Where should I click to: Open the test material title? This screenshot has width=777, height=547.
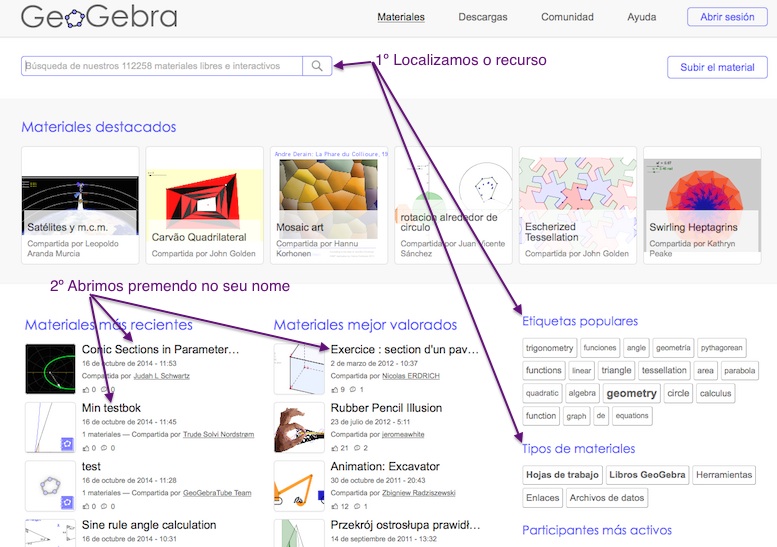91,466
